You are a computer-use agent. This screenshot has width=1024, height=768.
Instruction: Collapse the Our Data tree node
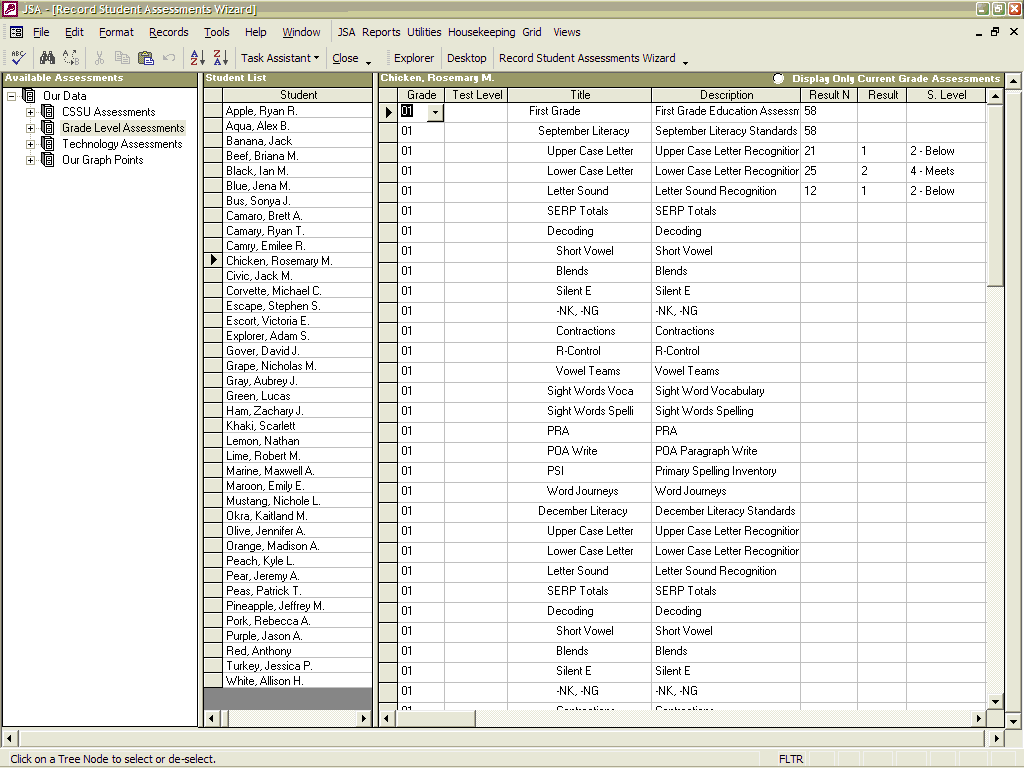click(x=11, y=96)
